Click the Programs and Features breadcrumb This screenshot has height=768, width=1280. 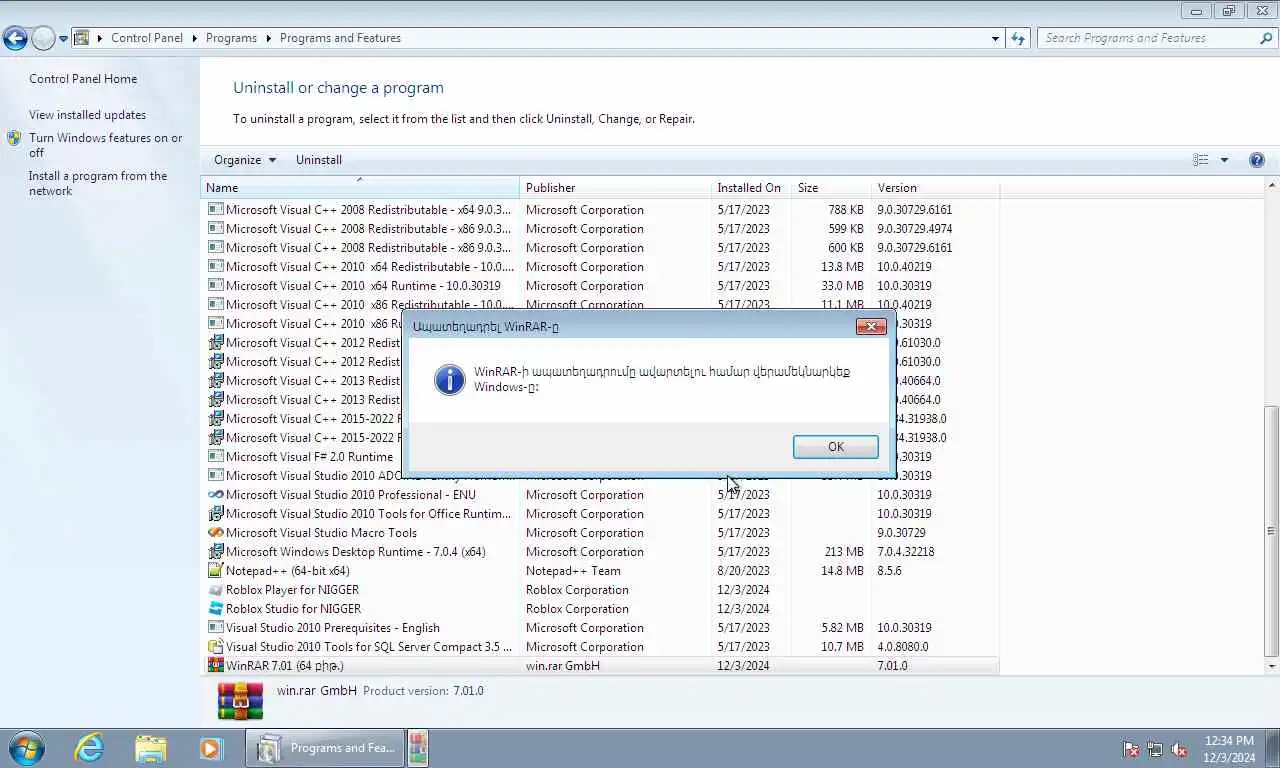[x=340, y=38]
